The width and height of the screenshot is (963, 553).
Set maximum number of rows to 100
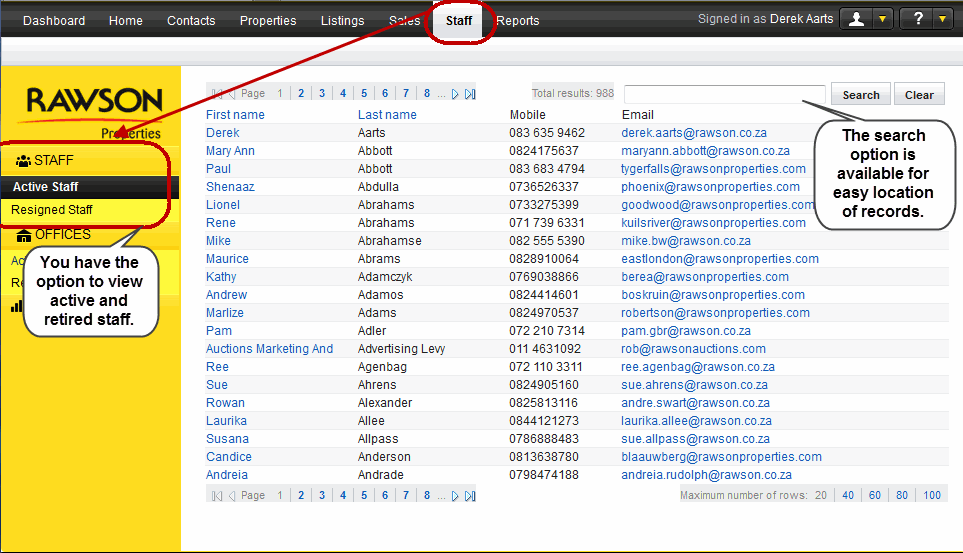click(931, 495)
